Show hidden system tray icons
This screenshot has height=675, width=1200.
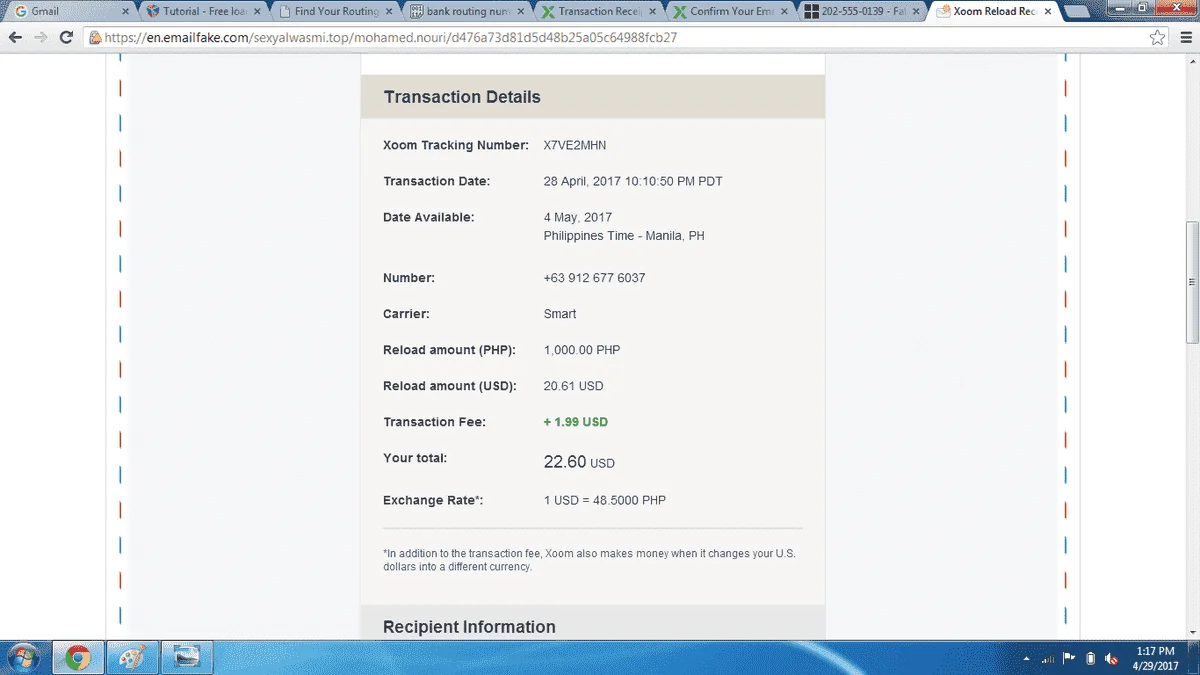pos(1028,659)
